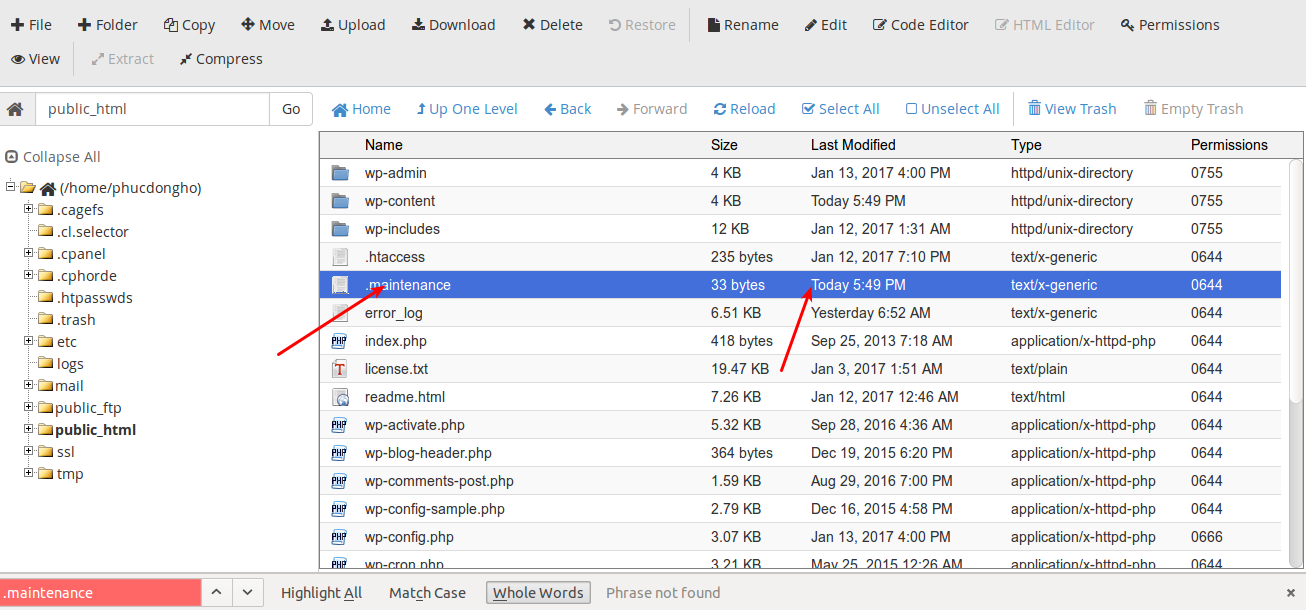Select .trash in the folder tree
This screenshot has height=610, width=1306.
[76, 320]
